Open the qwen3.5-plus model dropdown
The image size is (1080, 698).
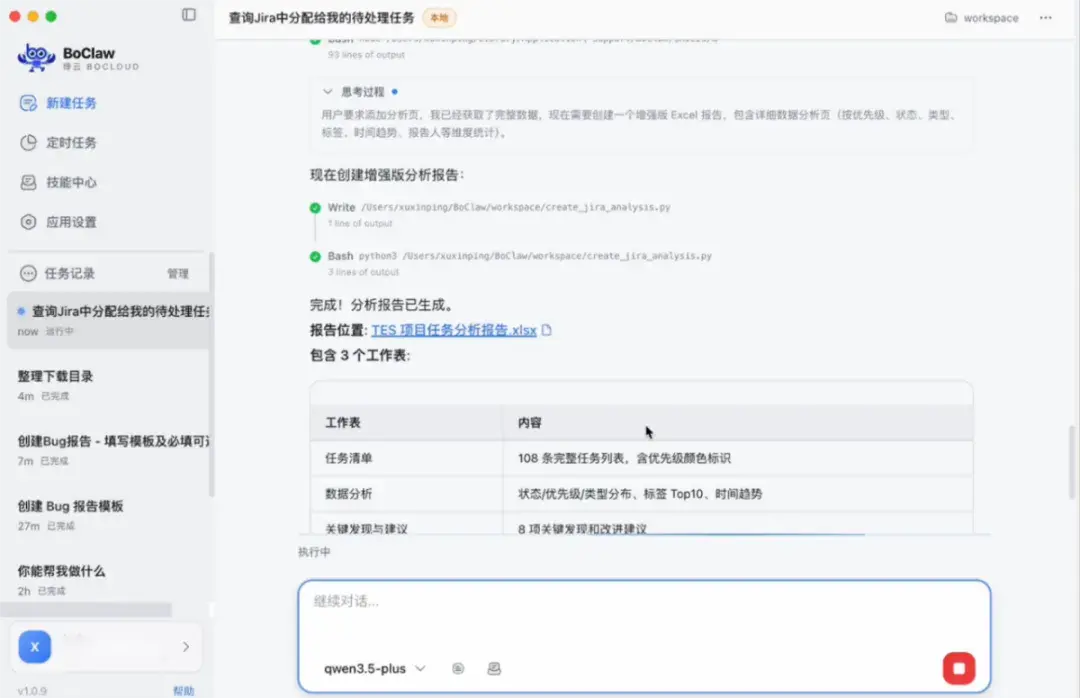coord(375,668)
